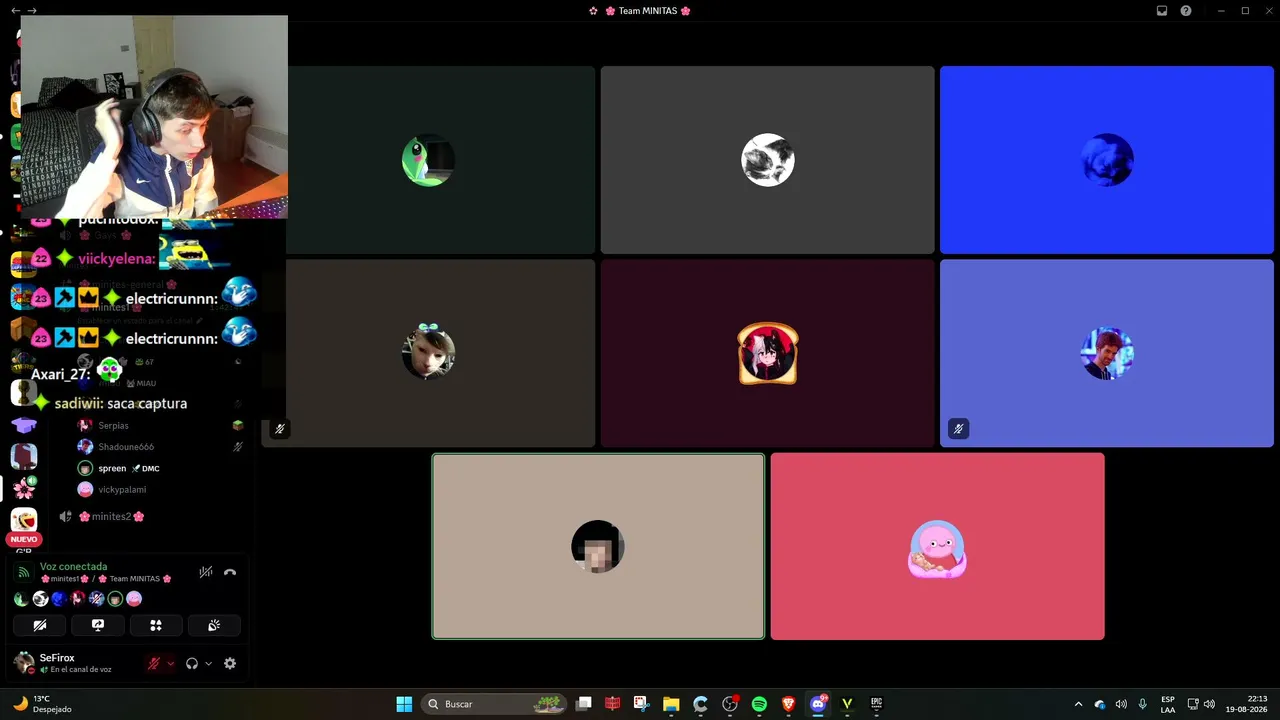Open Snipping Tool from taskbar

click(x=642, y=704)
